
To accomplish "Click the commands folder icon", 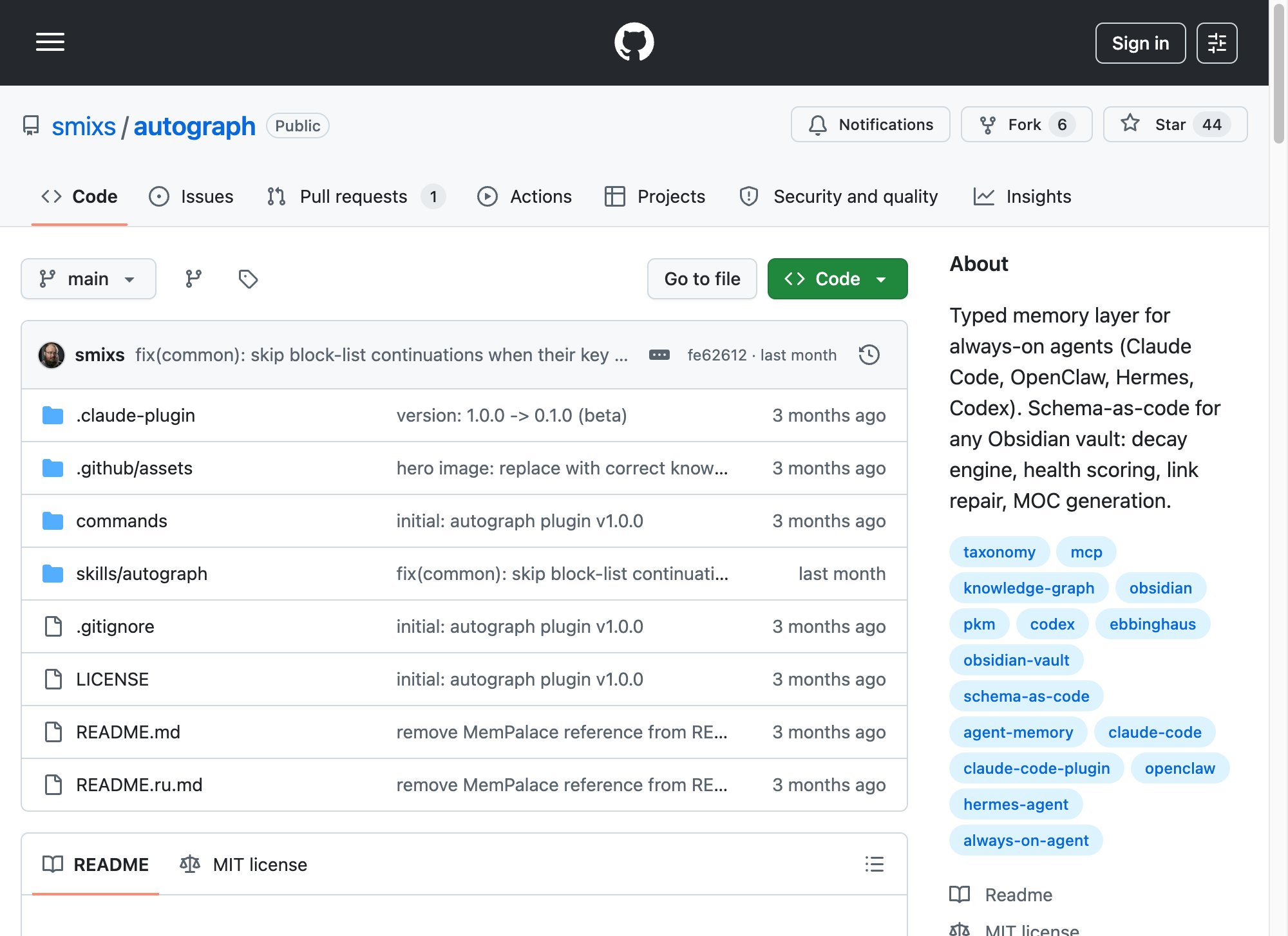I will 53,521.
